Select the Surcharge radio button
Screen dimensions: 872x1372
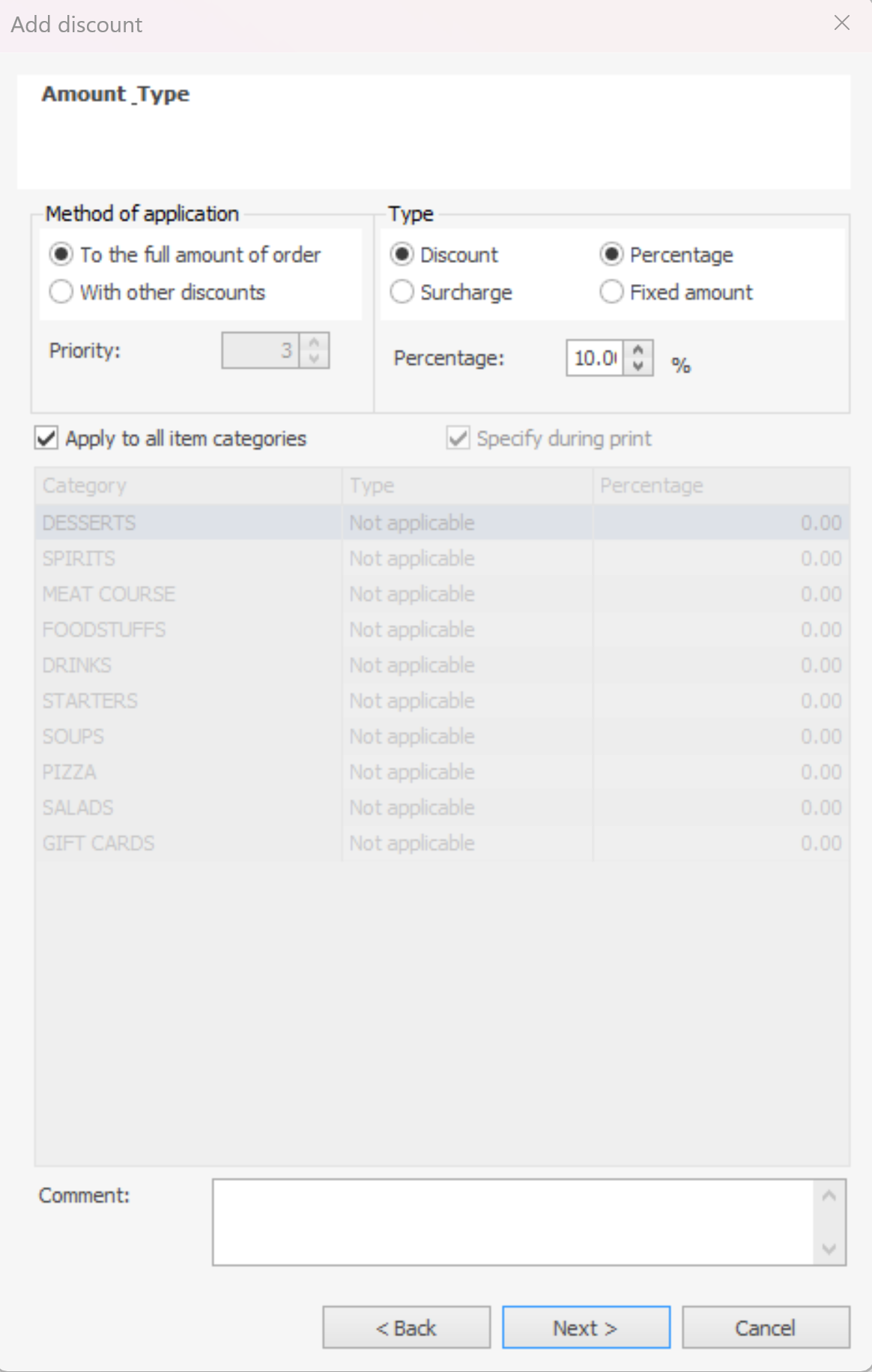pyautogui.click(x=402, y=291)
